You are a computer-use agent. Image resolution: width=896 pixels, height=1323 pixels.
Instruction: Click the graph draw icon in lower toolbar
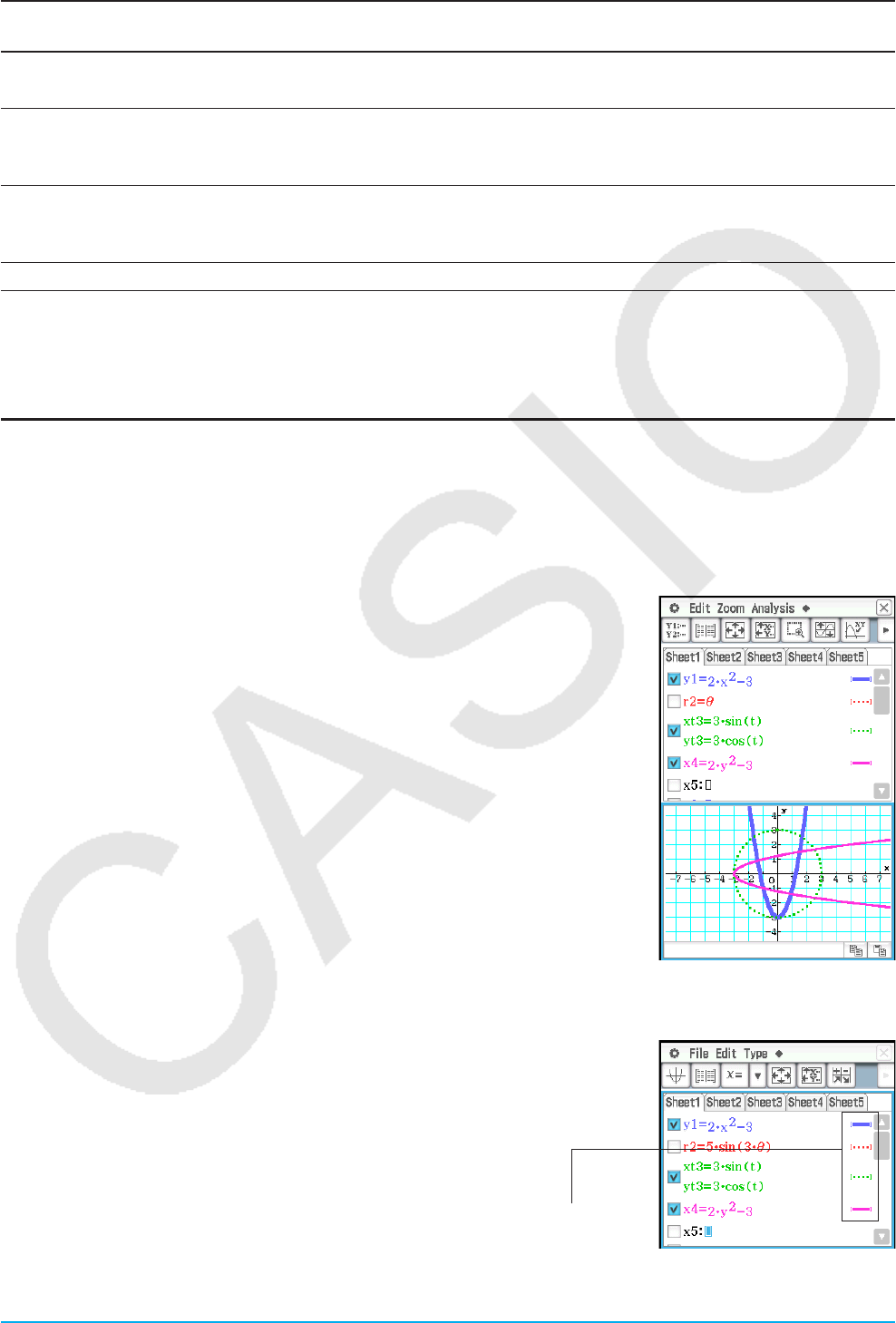point(676,1075)
